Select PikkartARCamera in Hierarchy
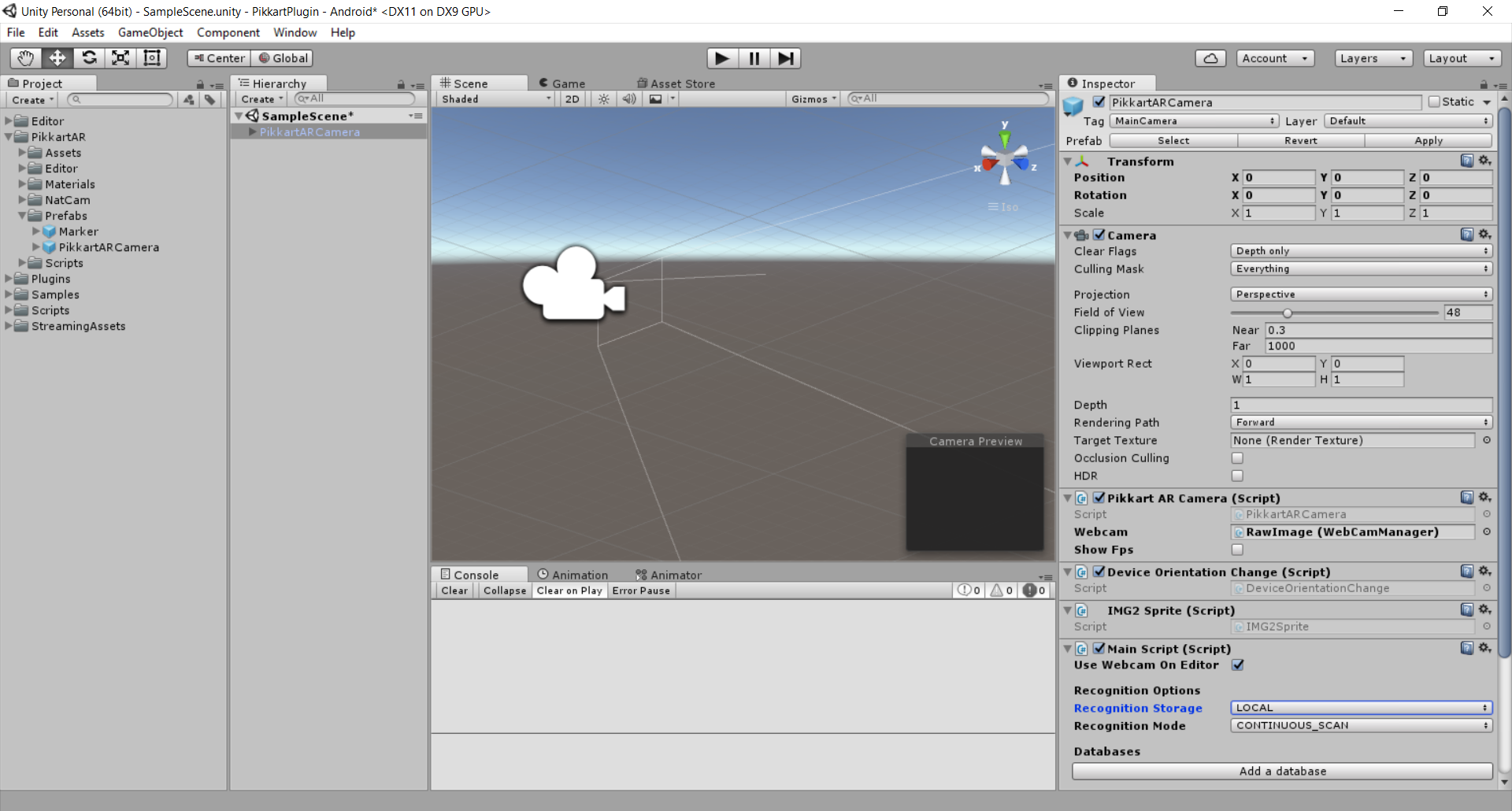Viewport: 1512px width, 811px height. [309, 132]
